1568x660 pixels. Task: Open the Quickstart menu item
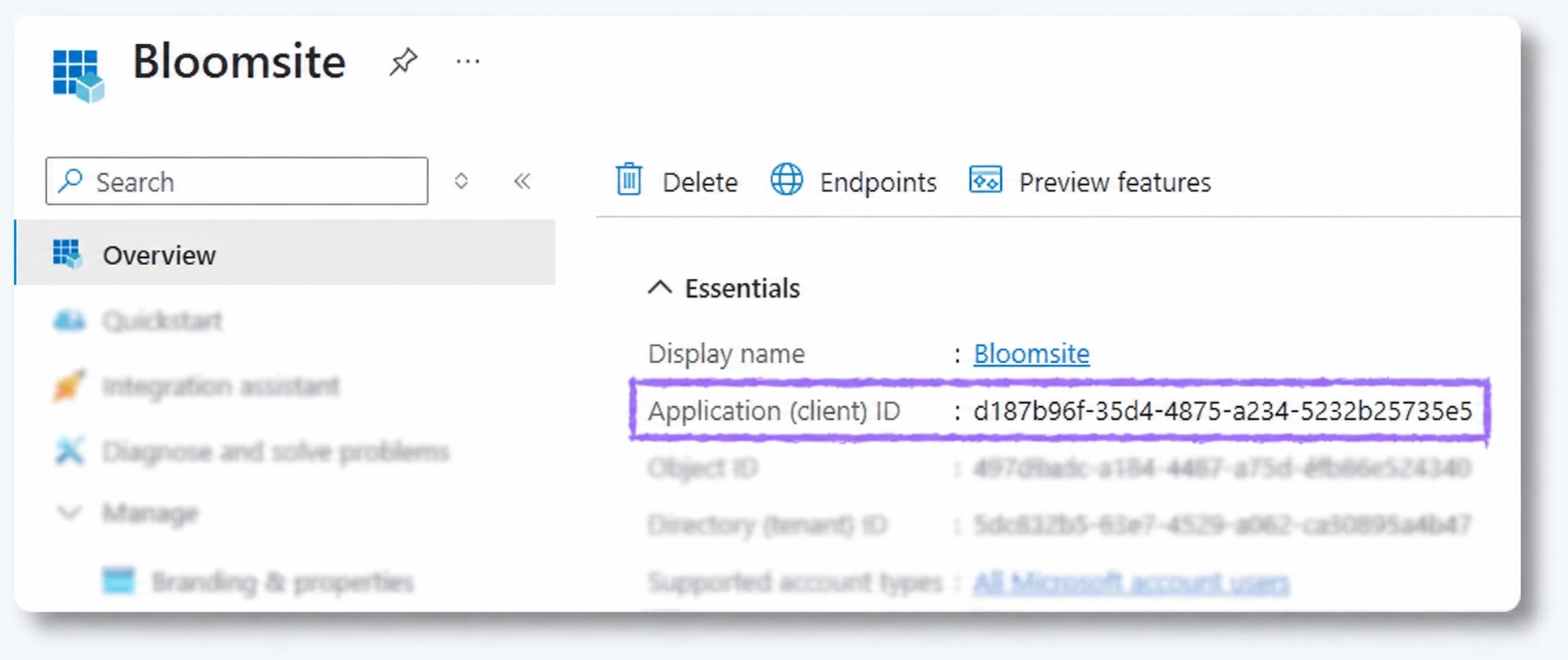162,321
